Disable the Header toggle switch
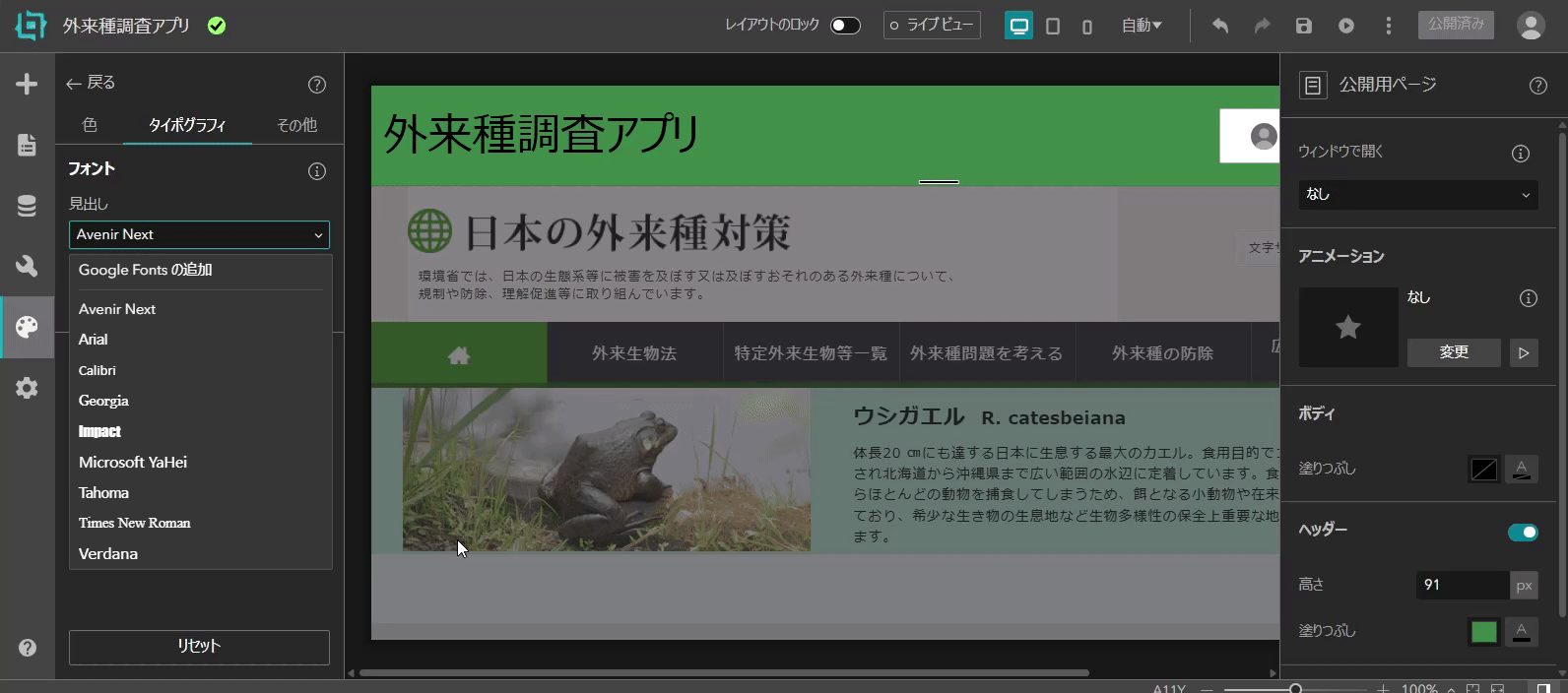 click(x=1522, y=533)
